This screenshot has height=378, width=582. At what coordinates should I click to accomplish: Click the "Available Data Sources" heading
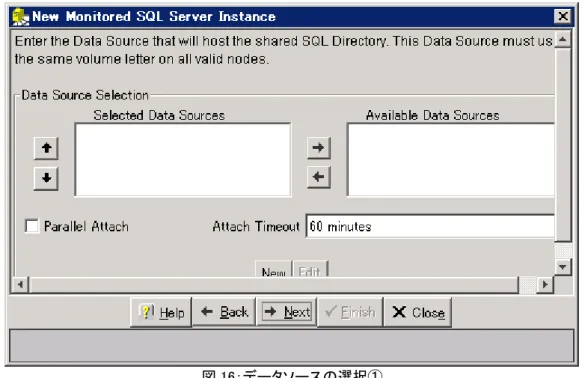click(432, 115)
